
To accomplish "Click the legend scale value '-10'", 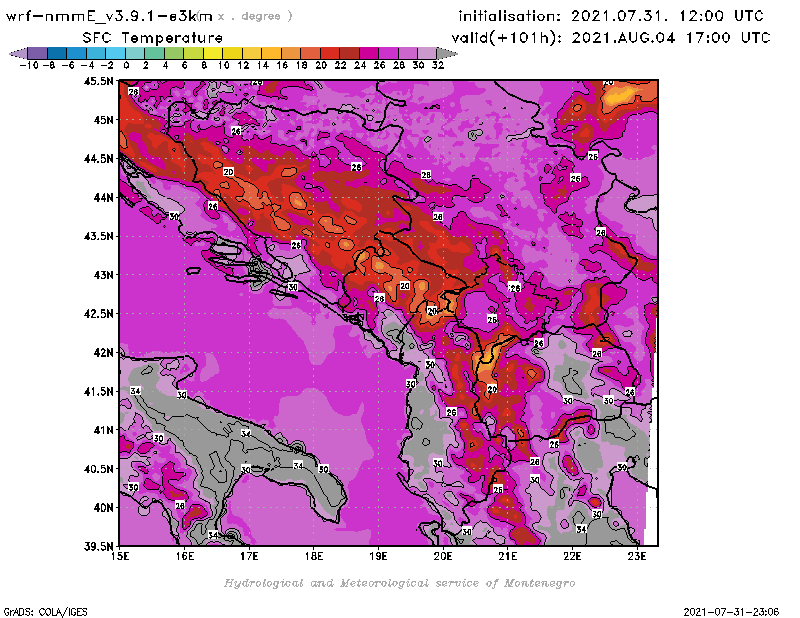I will click(x=29, y=65).
